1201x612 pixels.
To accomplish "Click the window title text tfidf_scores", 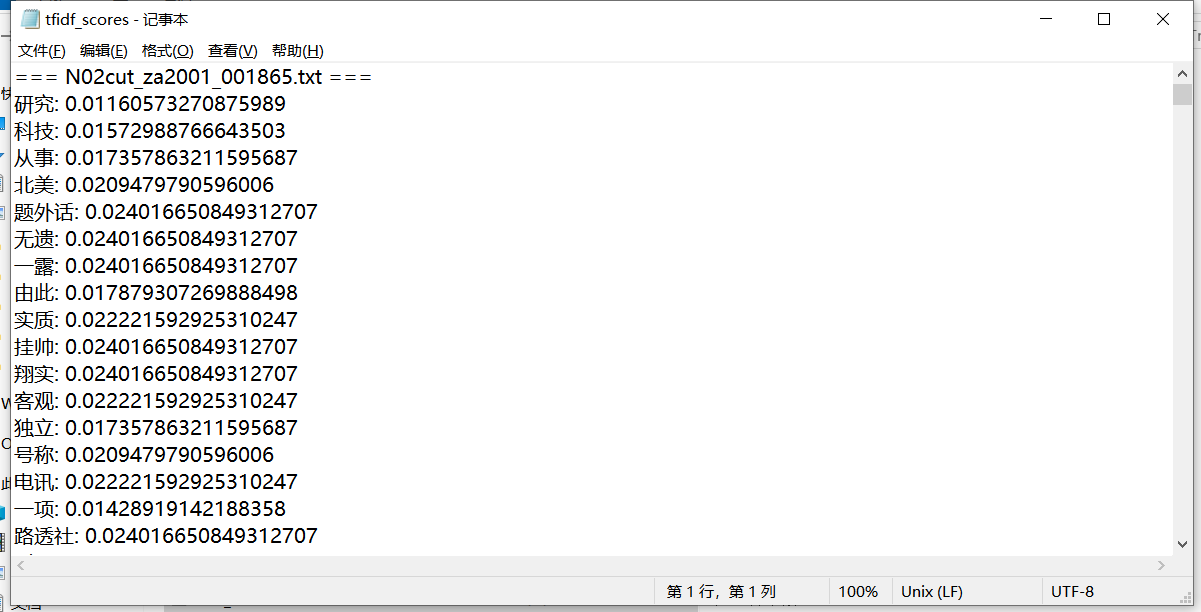I will (87, 19).
